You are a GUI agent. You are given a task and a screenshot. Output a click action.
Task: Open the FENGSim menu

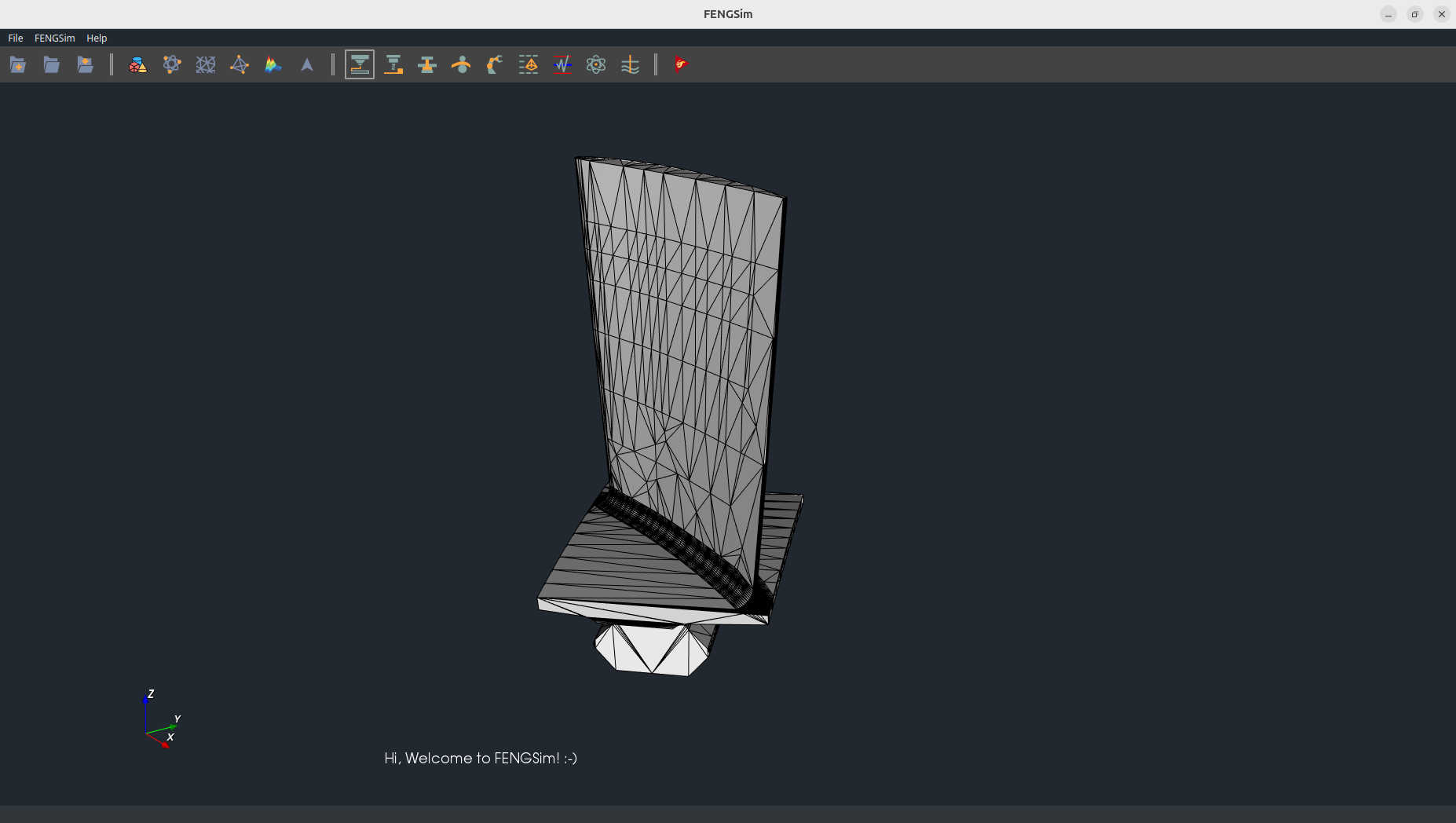[x=54, y=38]
